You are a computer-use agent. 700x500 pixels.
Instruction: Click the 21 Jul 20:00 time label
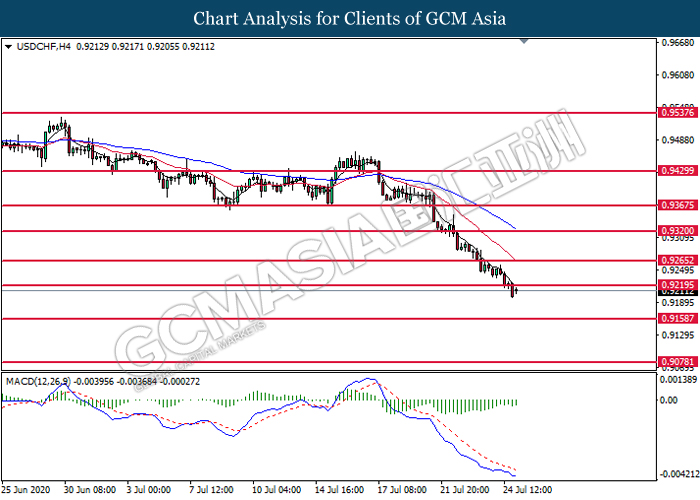coord(465,490)
